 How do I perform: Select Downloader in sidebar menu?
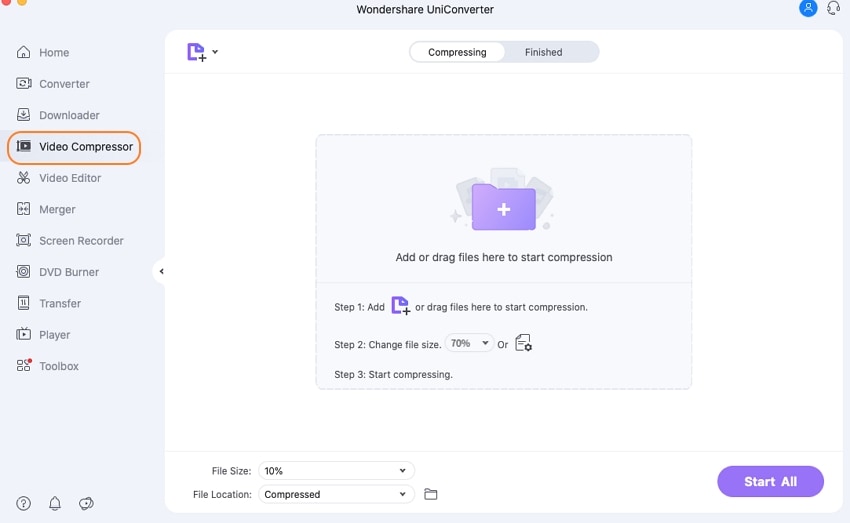[x=69, y=115]
